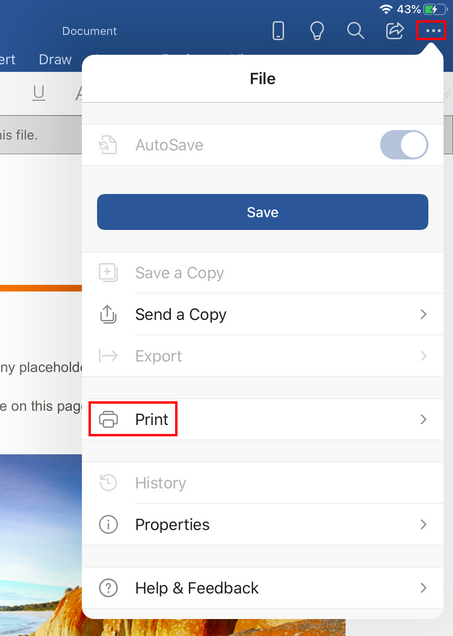Expand Send a Copy chevron

coord(423,314)
